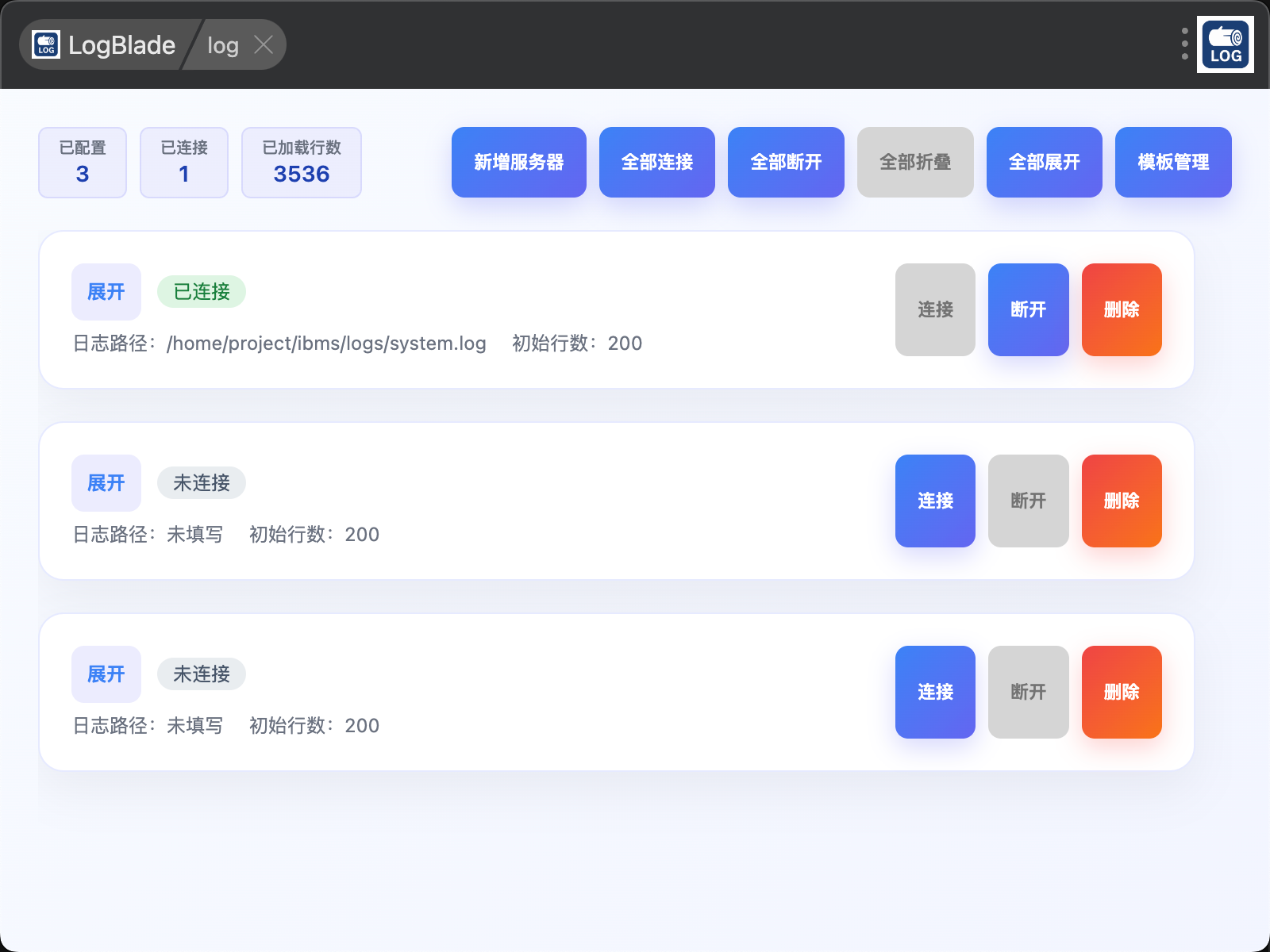Screen dimensions: 1270x952
Task: Expand the third server card
Action: pyautogui.click(x=106, y=674)
